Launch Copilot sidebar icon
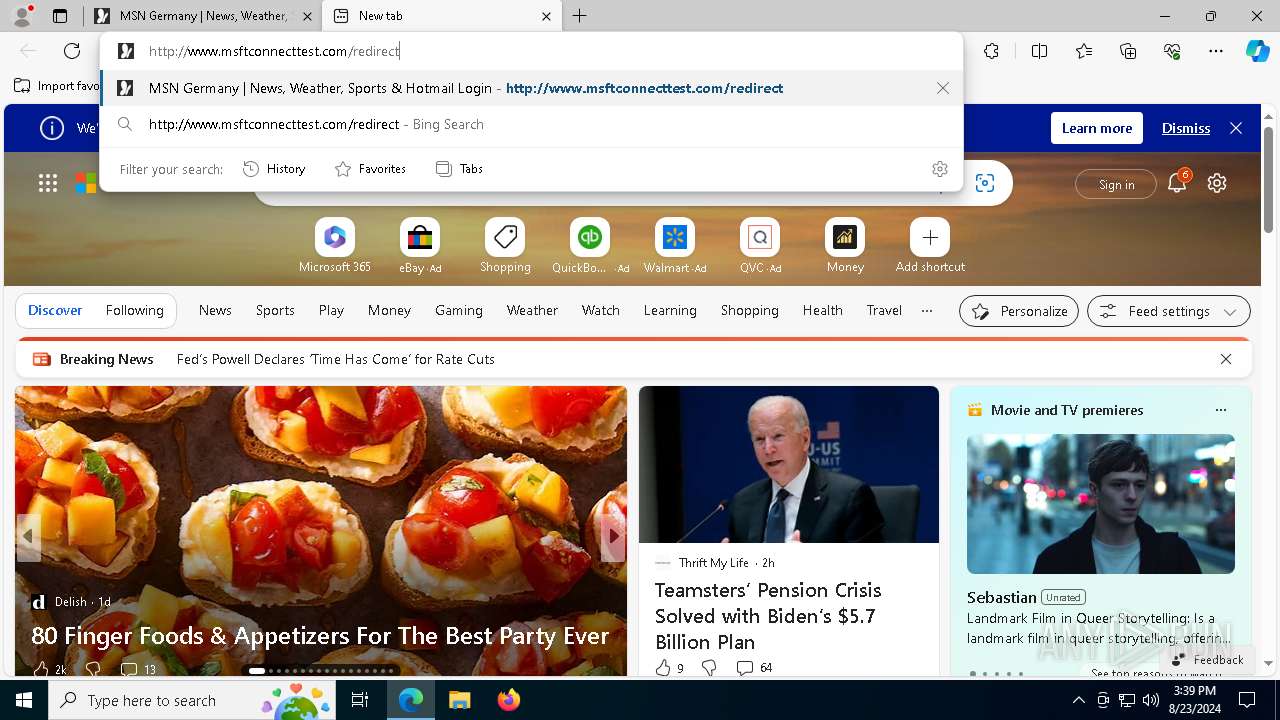 click(1257, 51)
